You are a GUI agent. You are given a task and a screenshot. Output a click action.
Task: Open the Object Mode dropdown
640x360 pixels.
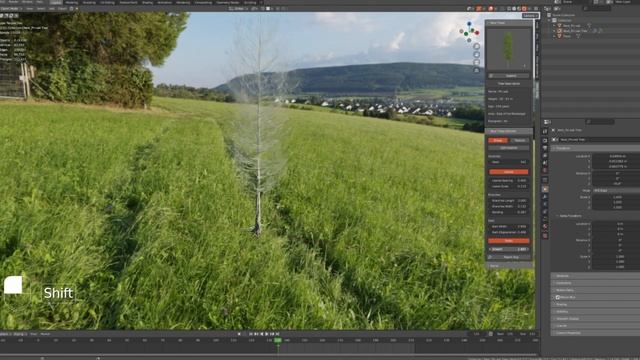point(11,9)
